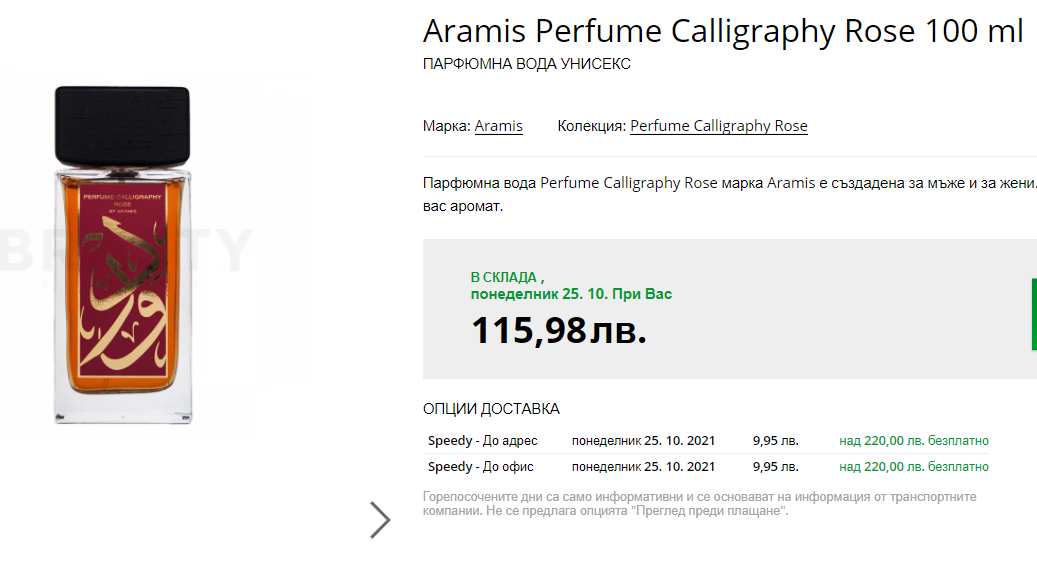Click the ПАРФЮМНА ВОДА УНИСЕКС subtitle
The width and height of the screenshot is (1037, 586).
[527, 64]
